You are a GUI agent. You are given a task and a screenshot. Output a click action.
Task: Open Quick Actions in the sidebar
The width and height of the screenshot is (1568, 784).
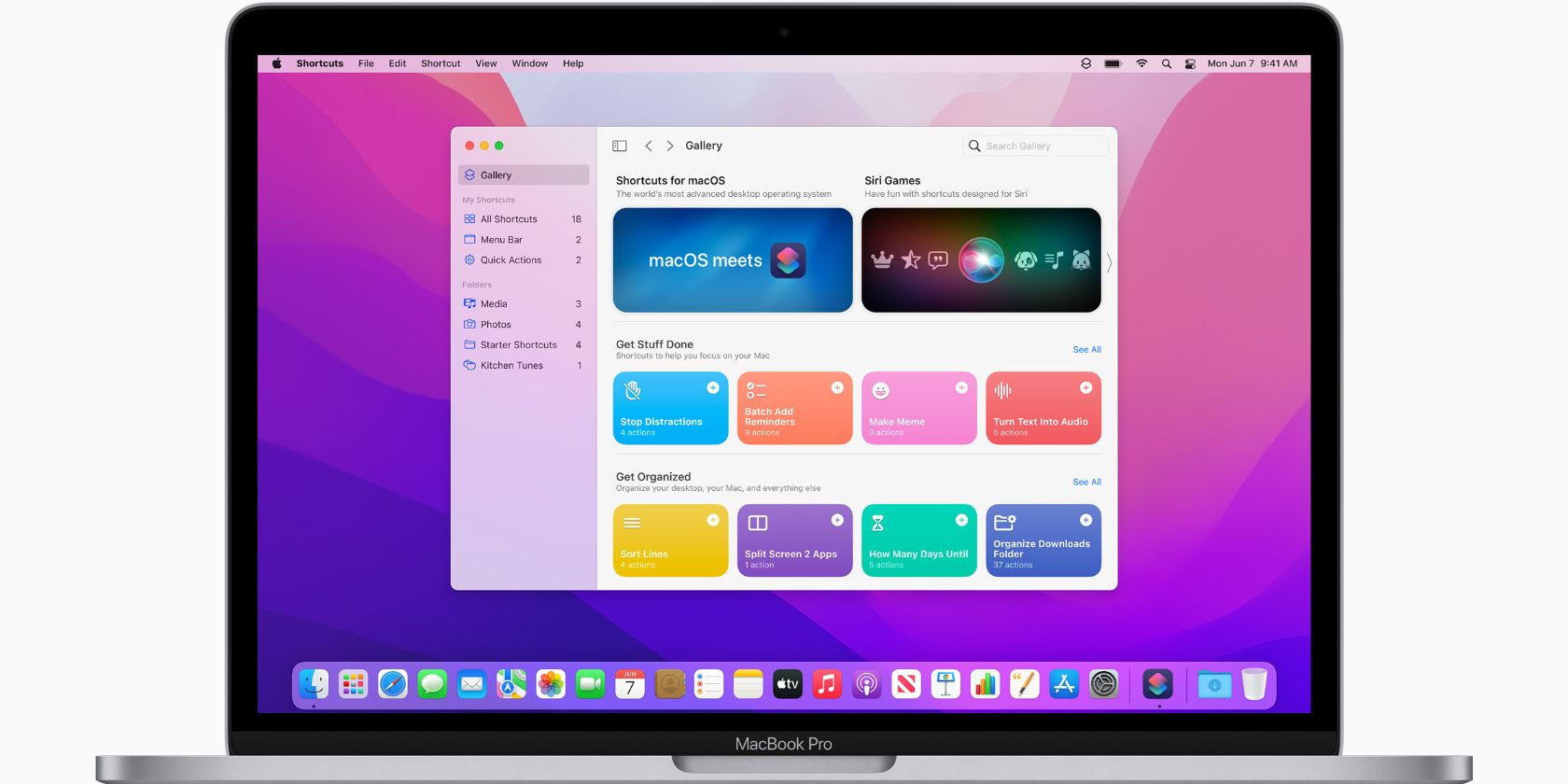[524, 260]
